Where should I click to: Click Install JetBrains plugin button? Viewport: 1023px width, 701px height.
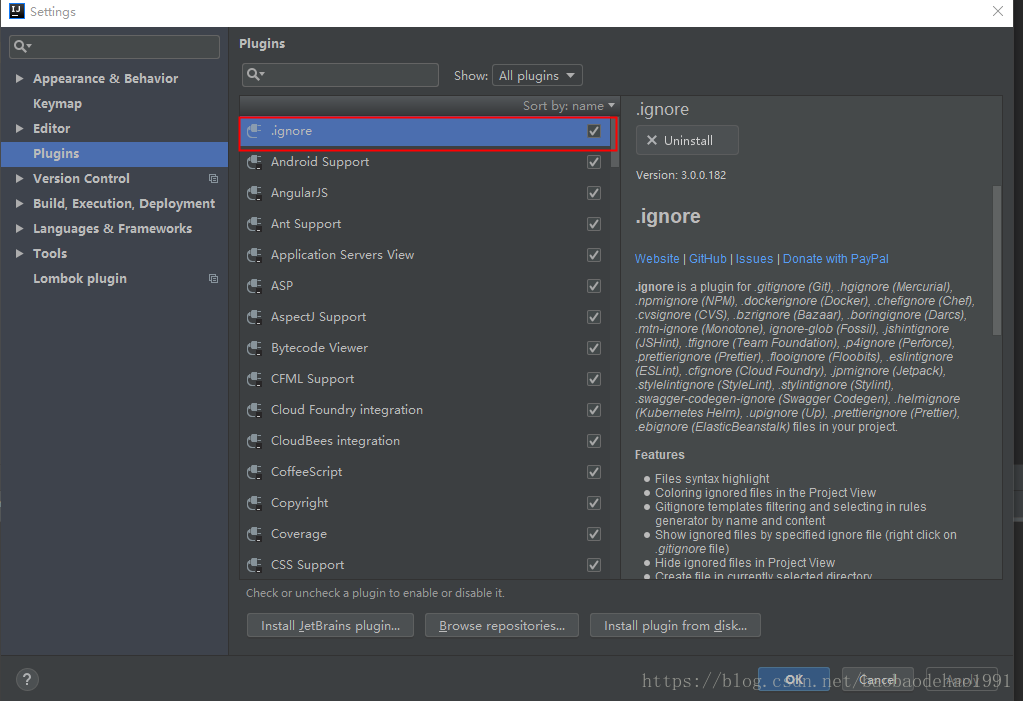[x=330, y=625]
